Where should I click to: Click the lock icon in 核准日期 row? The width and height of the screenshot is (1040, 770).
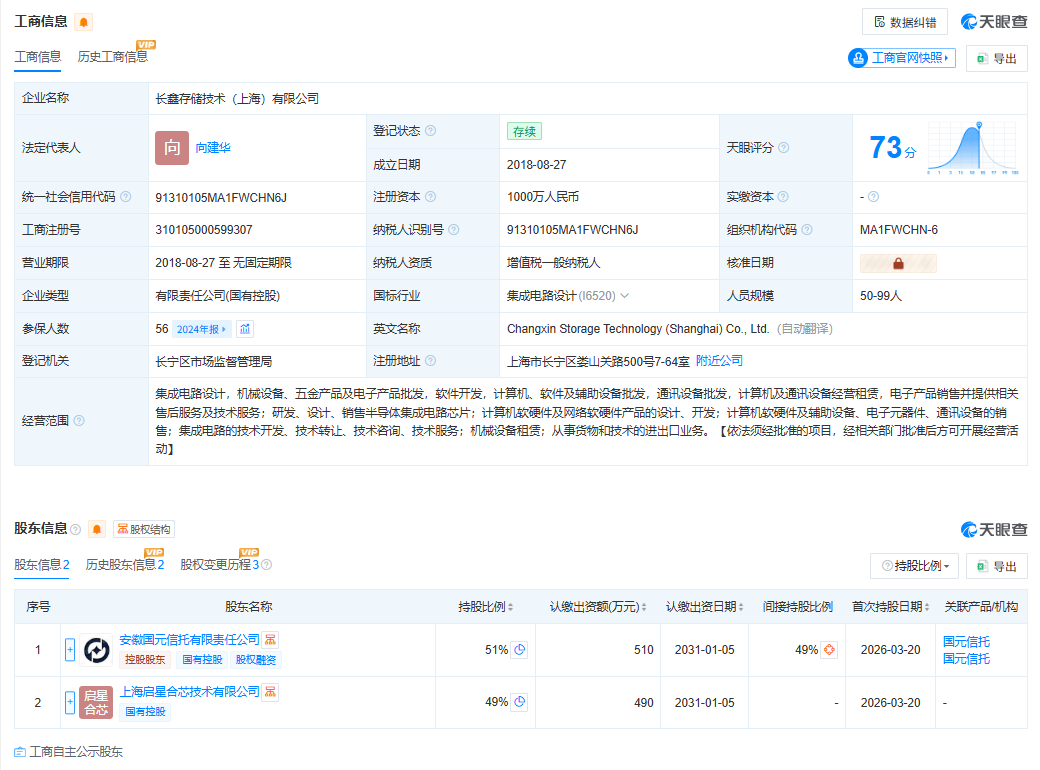pyautogui.click(x=898, y=263)
